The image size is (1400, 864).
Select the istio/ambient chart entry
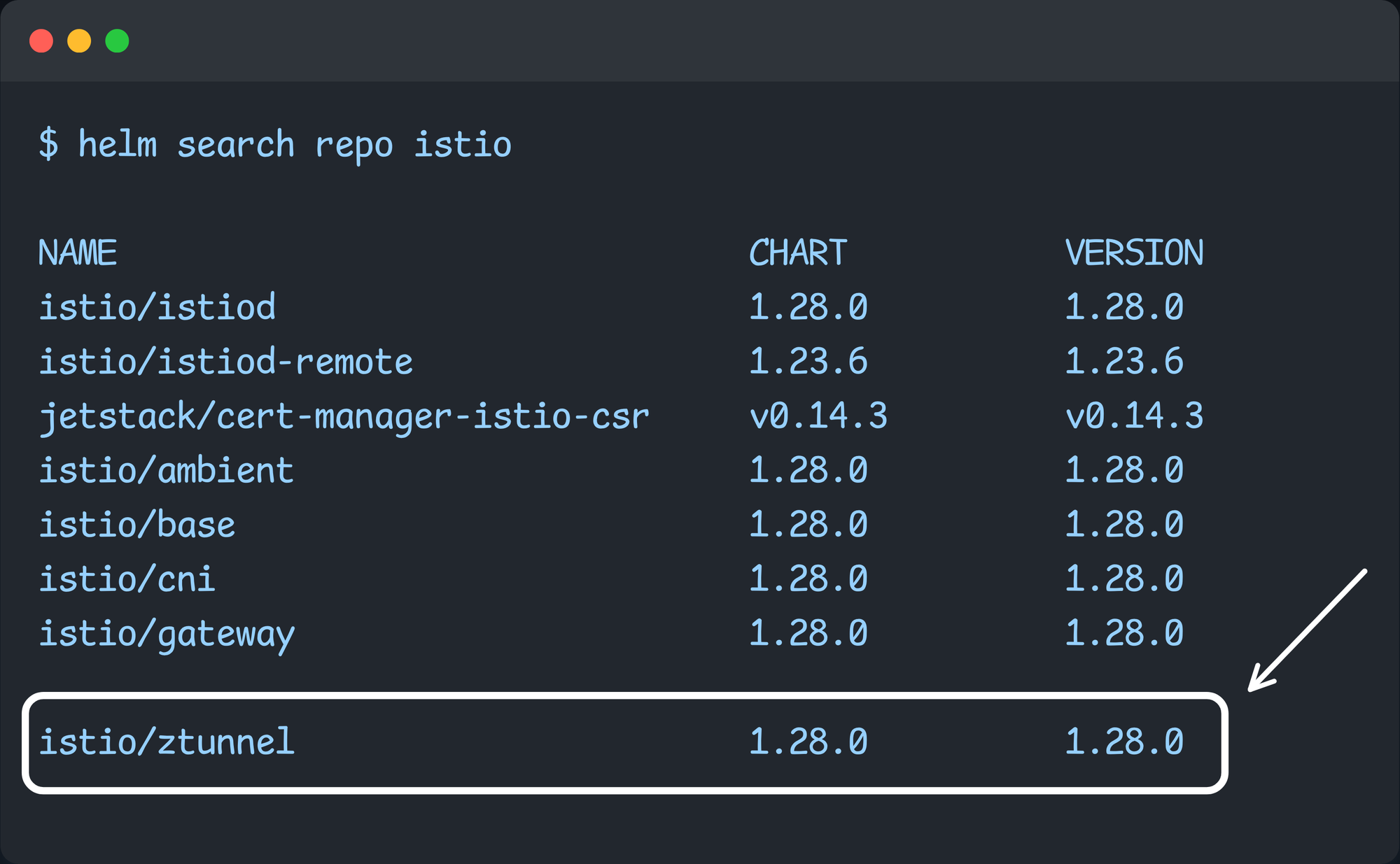coord(166,470)
